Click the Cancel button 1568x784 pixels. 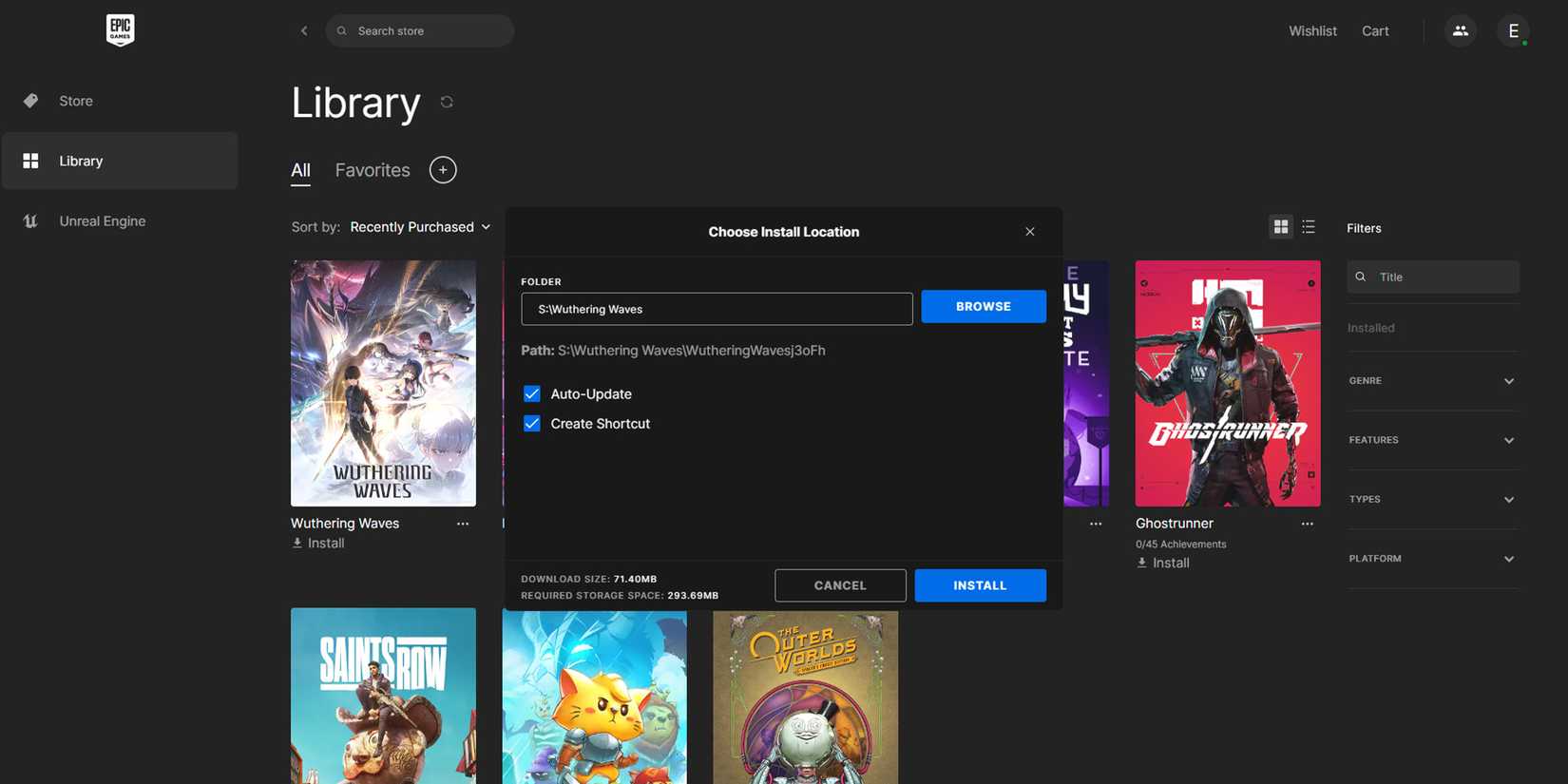(x=840, y=585)
